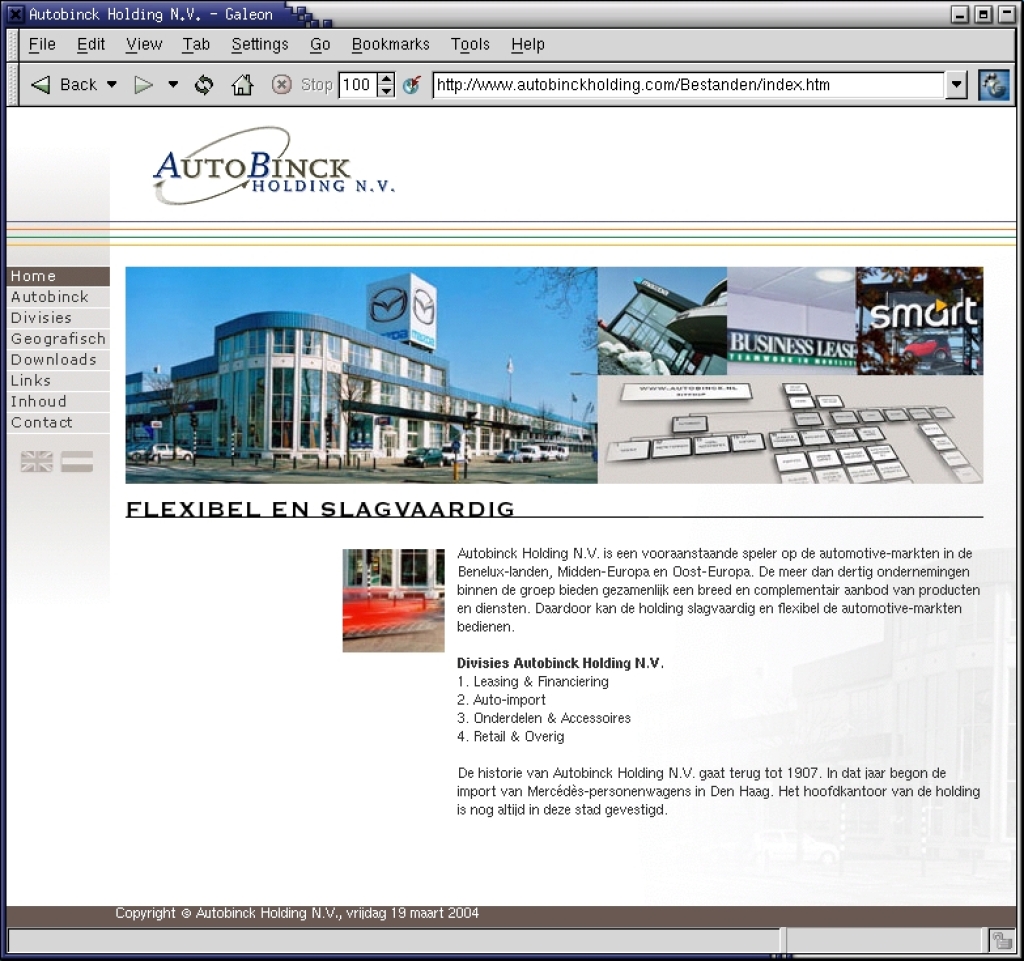Click the Stop loading icon
Screen dimensions: 1024x961
tap(281, 85)
